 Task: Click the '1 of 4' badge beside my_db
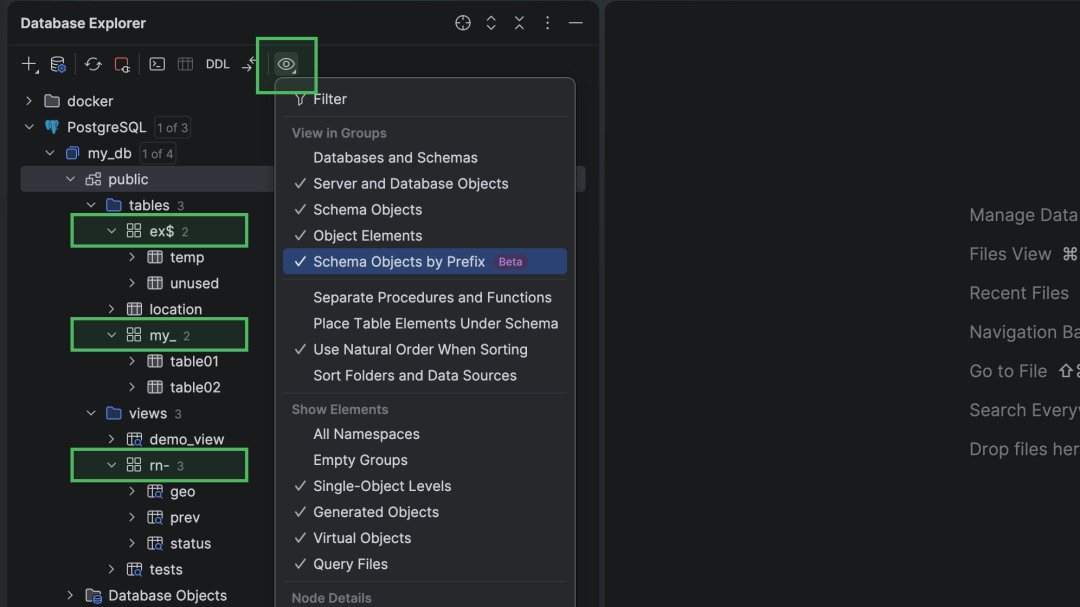(157, 154)
